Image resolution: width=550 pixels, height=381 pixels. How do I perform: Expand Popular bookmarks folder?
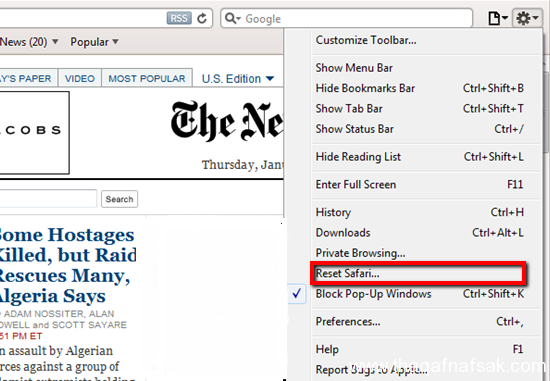click(94, 42)
